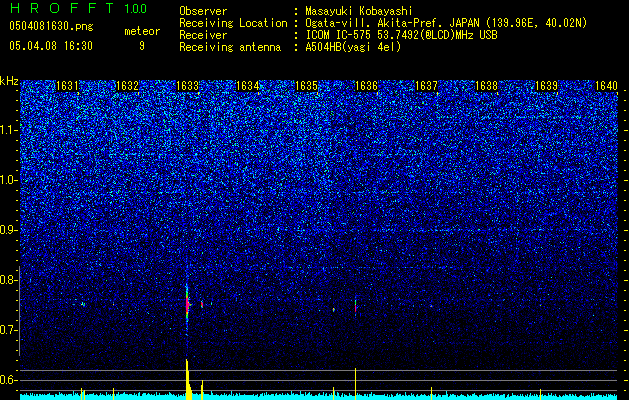Click the 1635 time marker
The width and height of the screenshot is (629, 400).
pyautogui.click(x=306, y=86)
